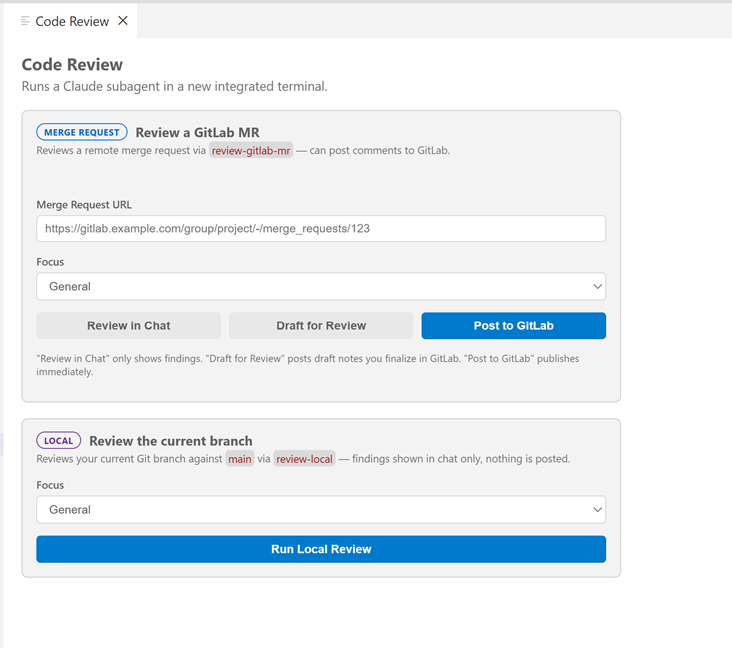
Task: Open the GitLab MR Focus dropdown
Action: [x=321, y=286]
